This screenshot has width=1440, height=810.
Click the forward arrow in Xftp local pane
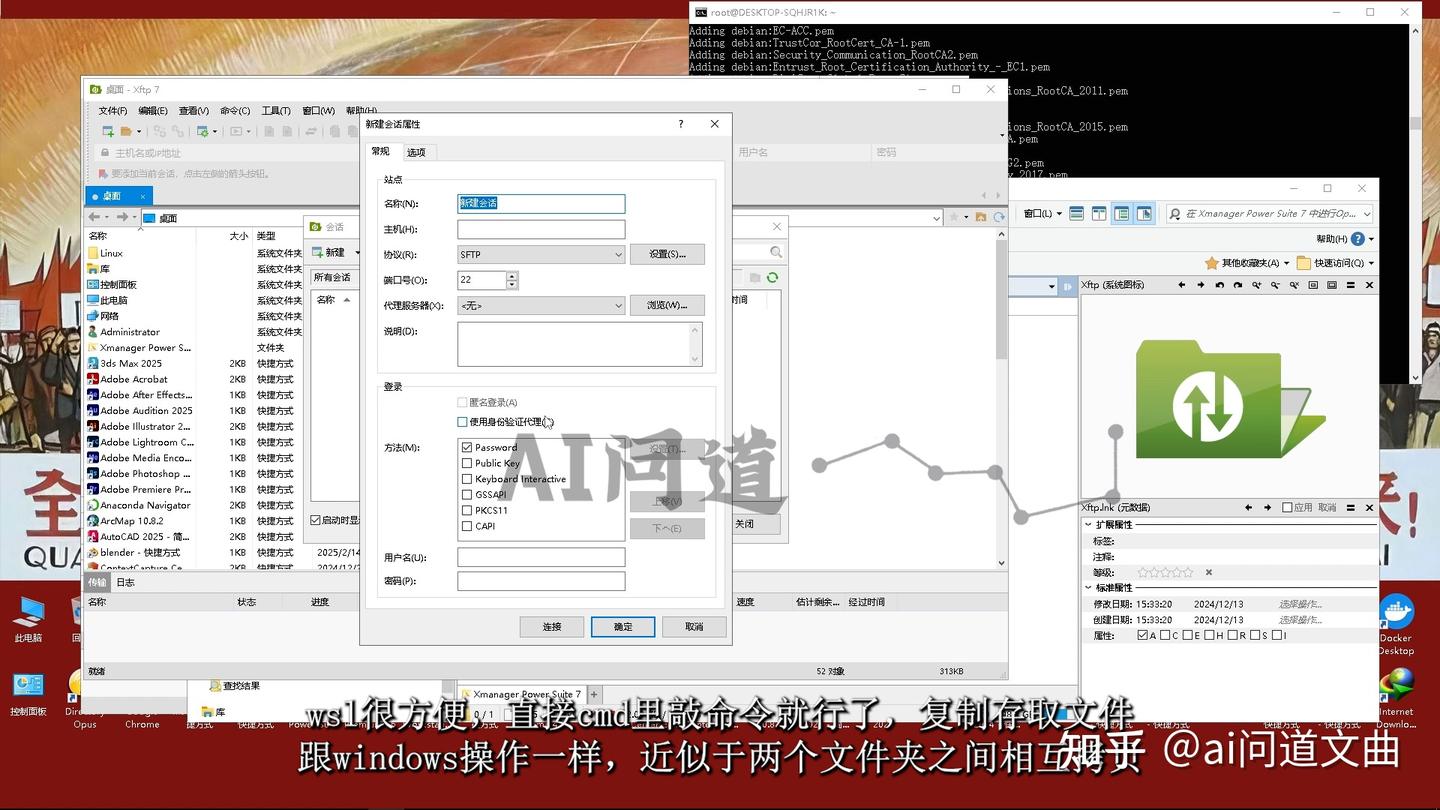(x=121, y=217)
